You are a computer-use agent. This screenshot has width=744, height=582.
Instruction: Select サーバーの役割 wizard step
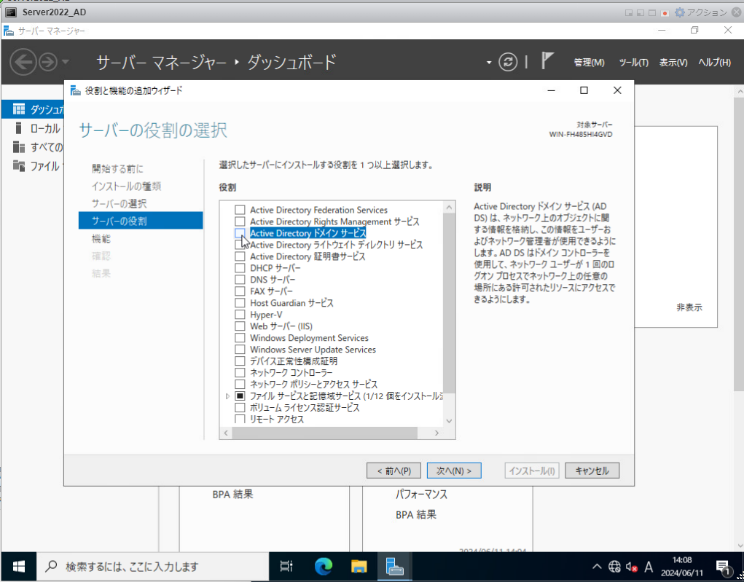141,221
